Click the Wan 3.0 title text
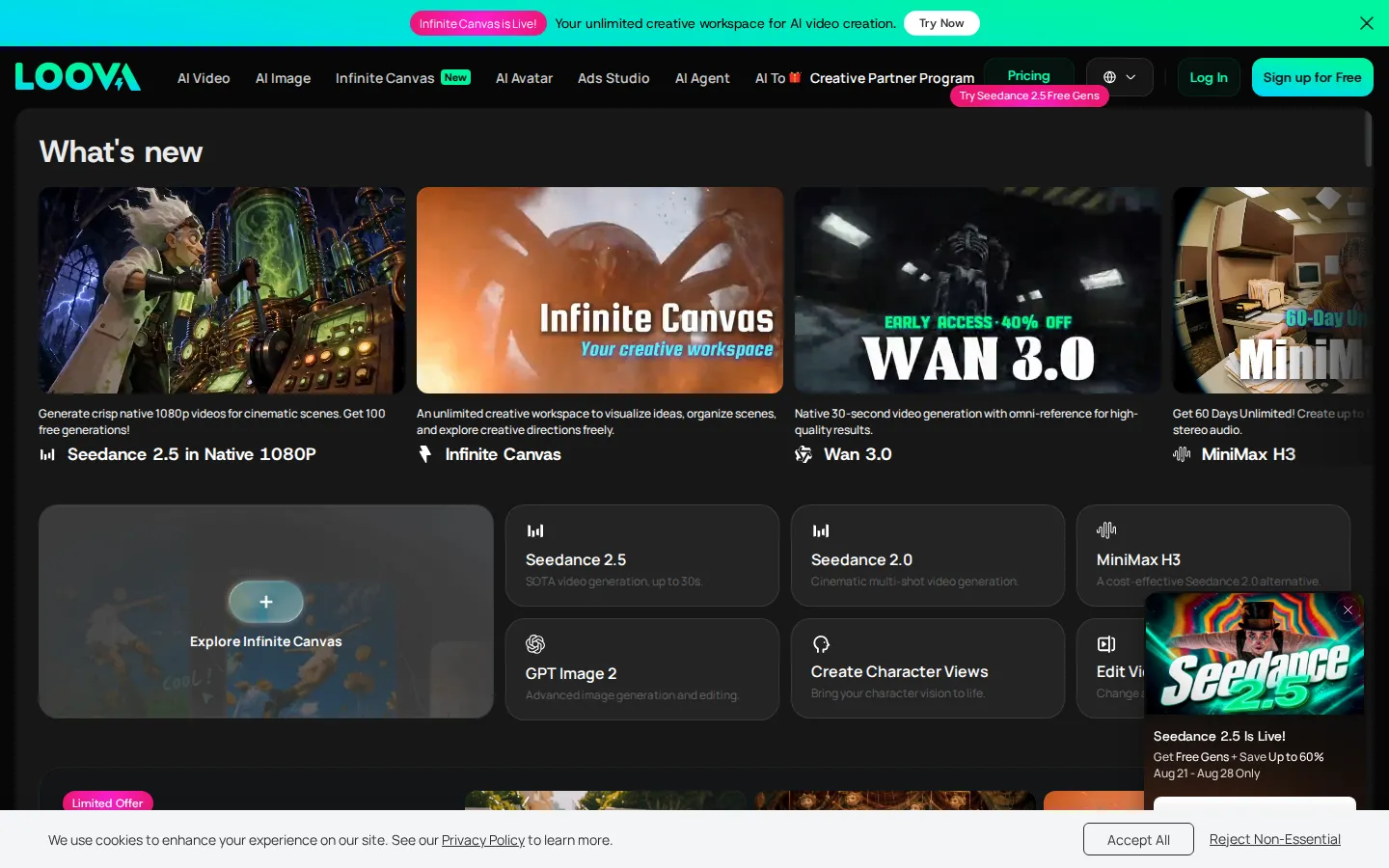Viewport: 1389px width, 868px height. pos(858,454)
